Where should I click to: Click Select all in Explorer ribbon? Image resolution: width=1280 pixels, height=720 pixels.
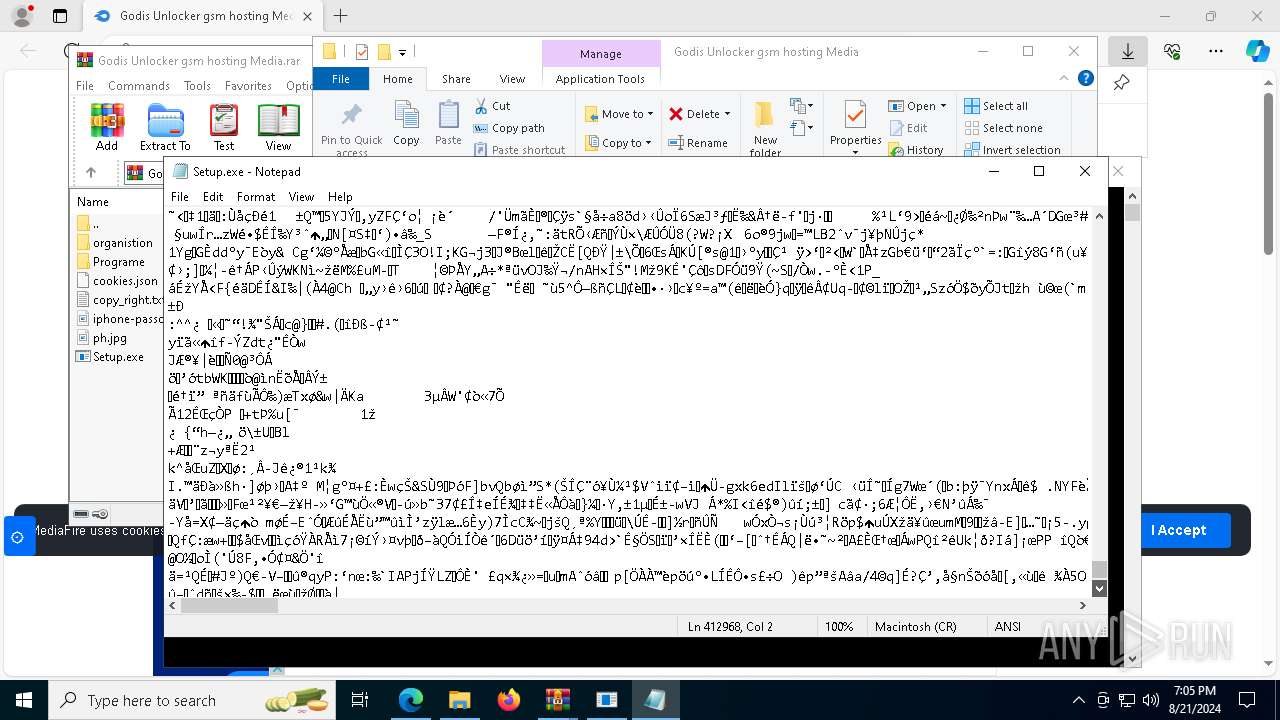[x=996, y=106]
